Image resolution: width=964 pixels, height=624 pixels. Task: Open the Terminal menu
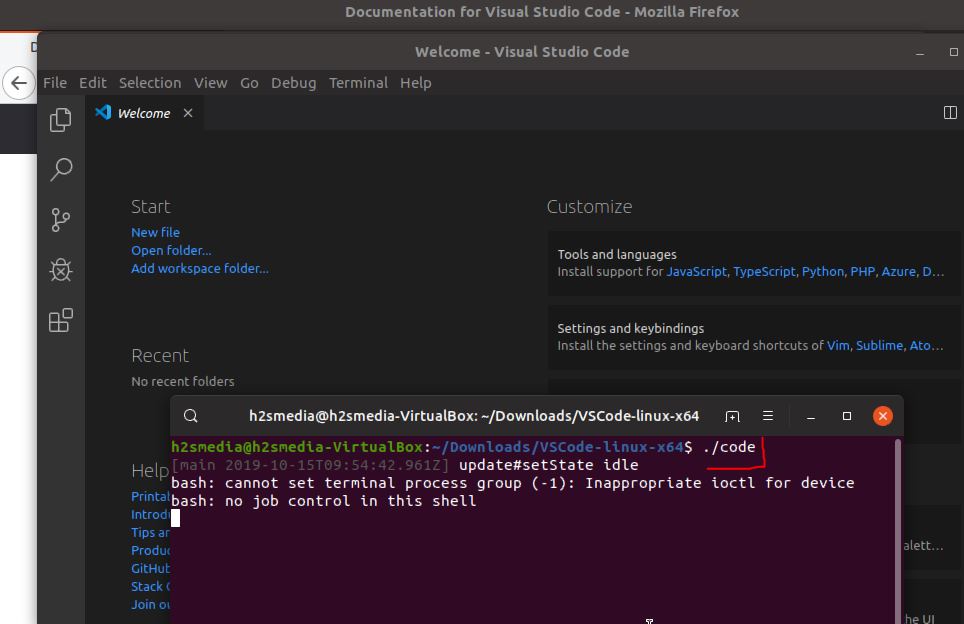point(358,83)
